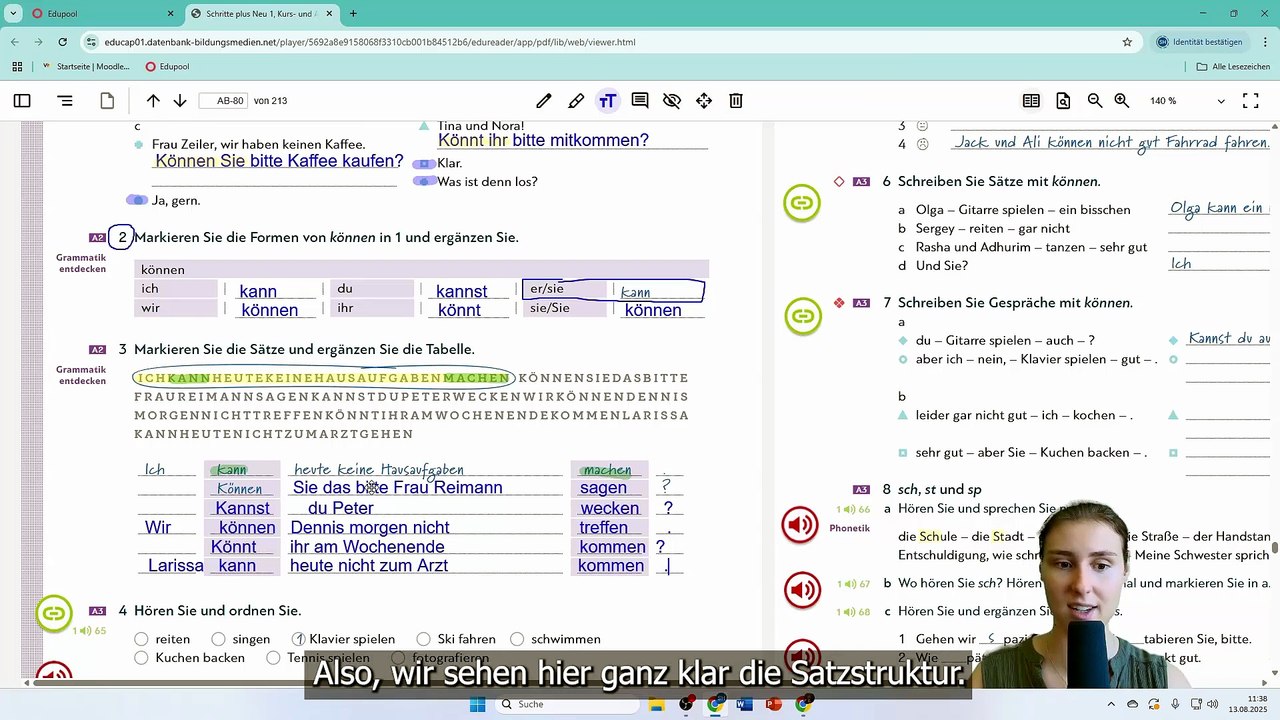Click the taskbar Suche search box
Image resolution: width=1280 pixels, height=720 pixels.
pos(567,704)
